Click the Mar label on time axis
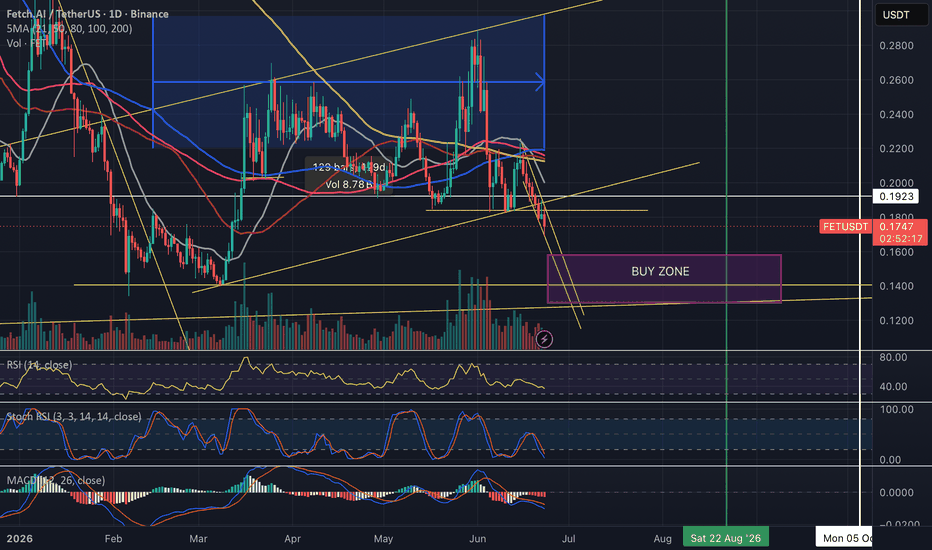This screenshot has height=550, width=932. pyautogui.click(x=198, y=539)
